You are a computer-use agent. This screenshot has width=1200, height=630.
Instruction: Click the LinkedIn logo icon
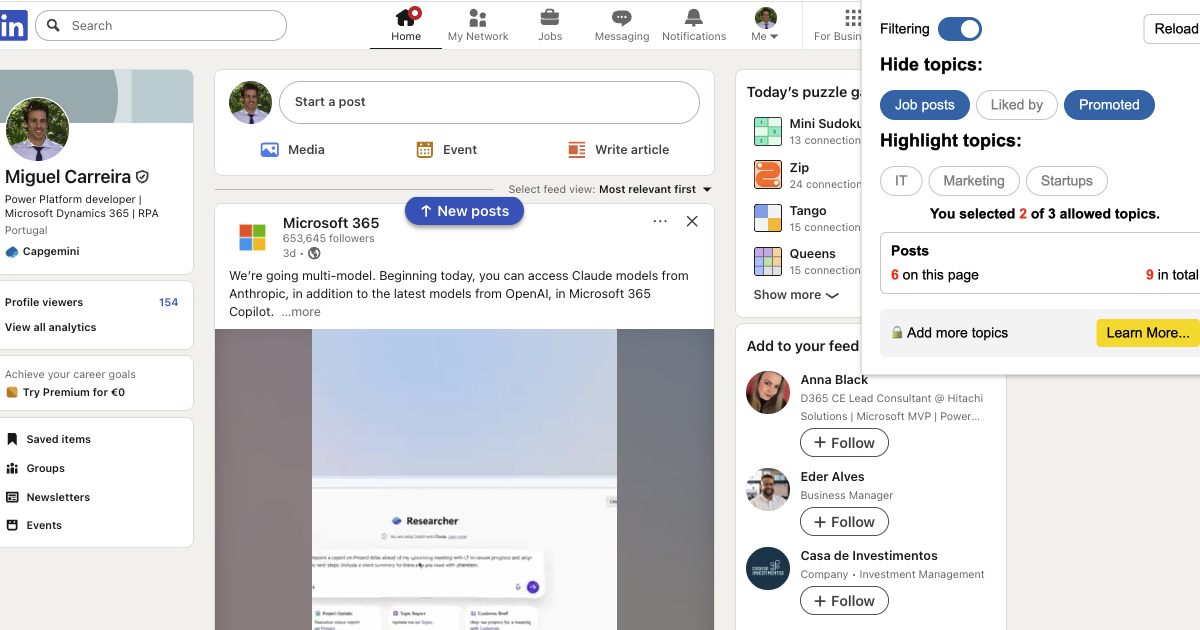(x=13, y=26)
